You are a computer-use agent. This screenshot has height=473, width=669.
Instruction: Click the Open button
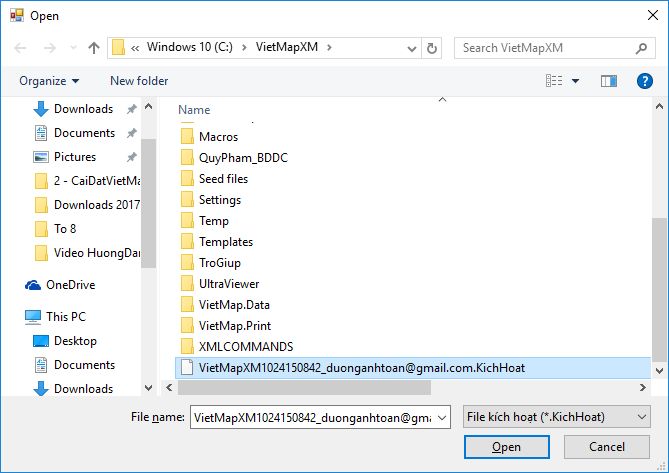[506, 447]
